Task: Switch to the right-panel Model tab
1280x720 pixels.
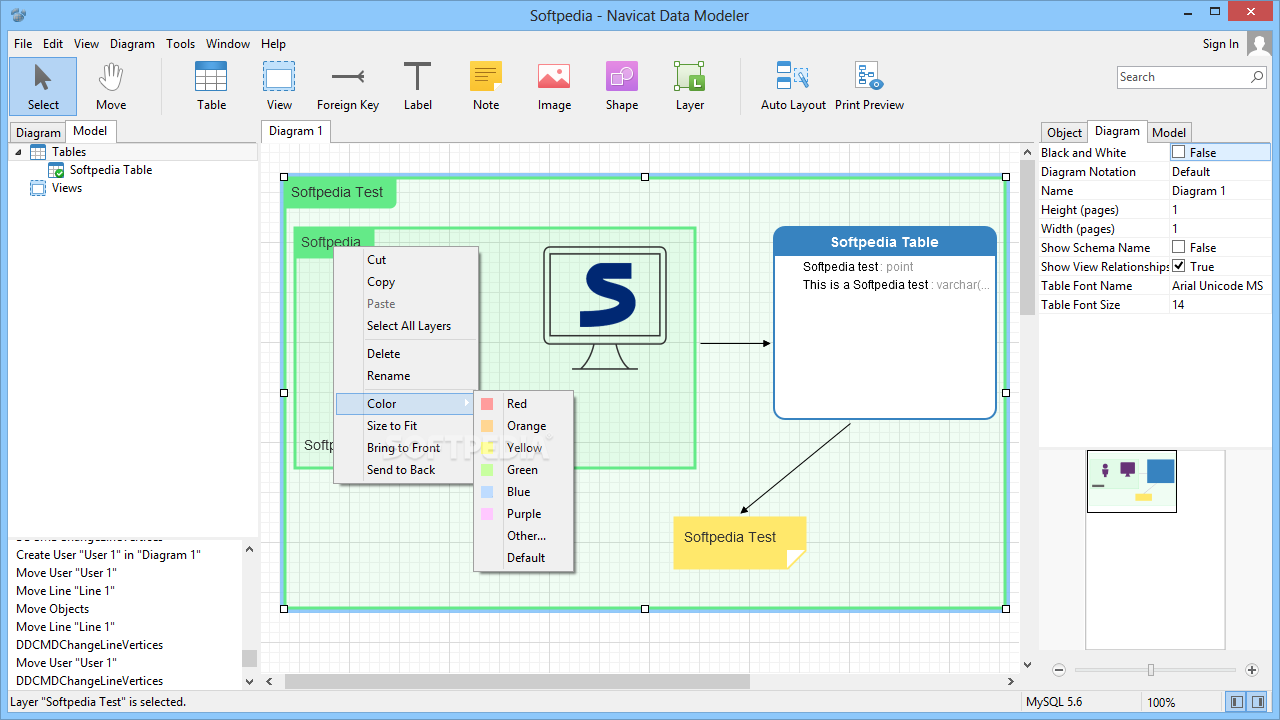Action: [x=1168, y=132]
